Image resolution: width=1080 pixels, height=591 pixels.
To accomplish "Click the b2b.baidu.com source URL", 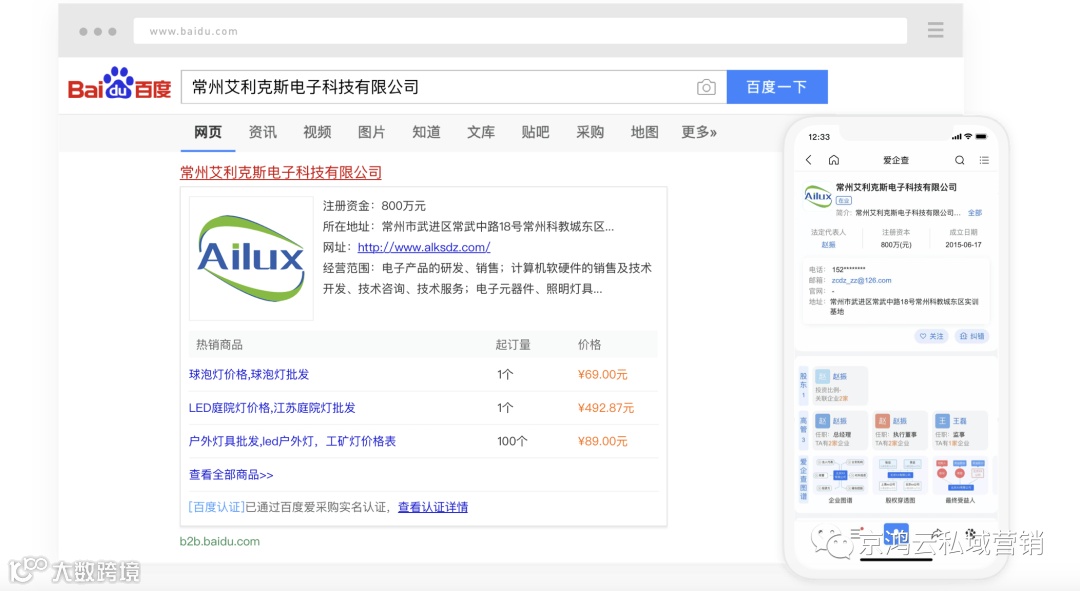I will [220, 541].
